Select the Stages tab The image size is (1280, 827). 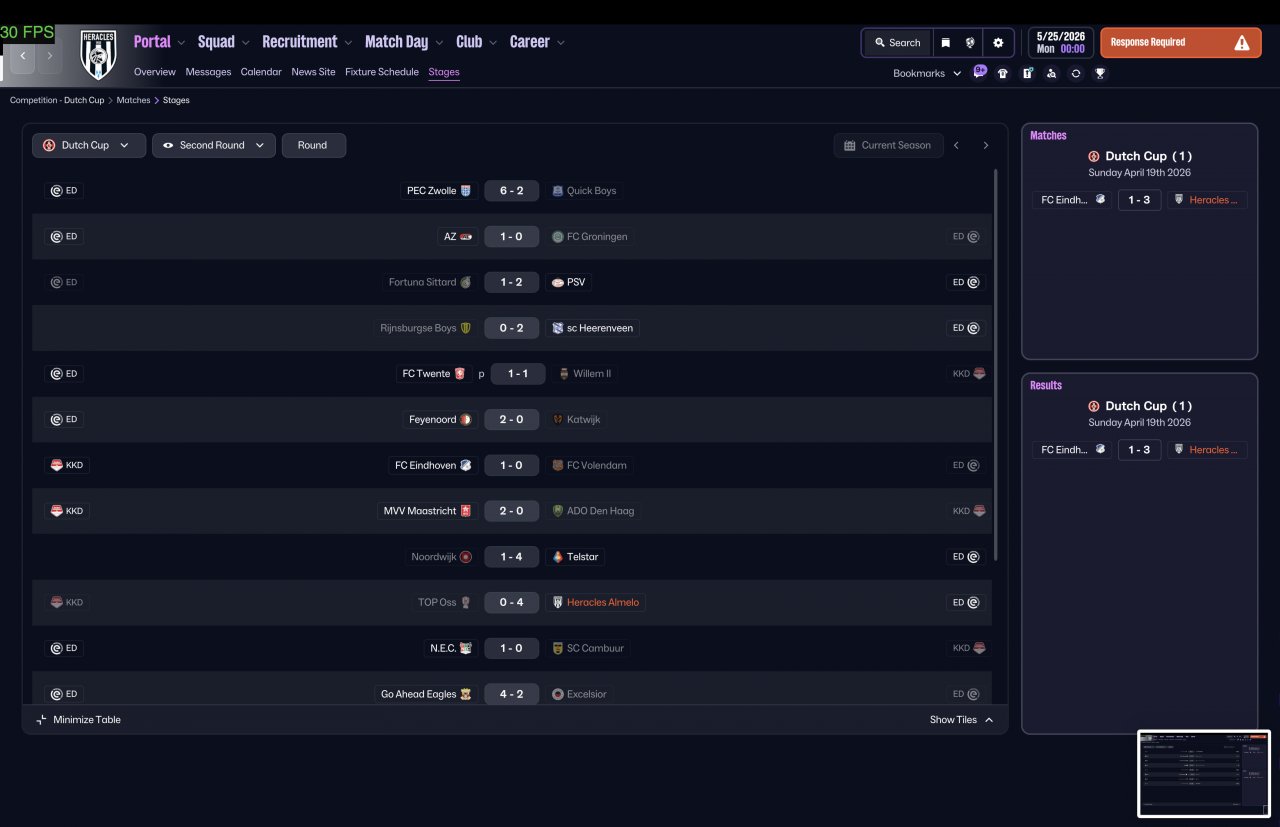pyautogui.click(x=444, y=72)
